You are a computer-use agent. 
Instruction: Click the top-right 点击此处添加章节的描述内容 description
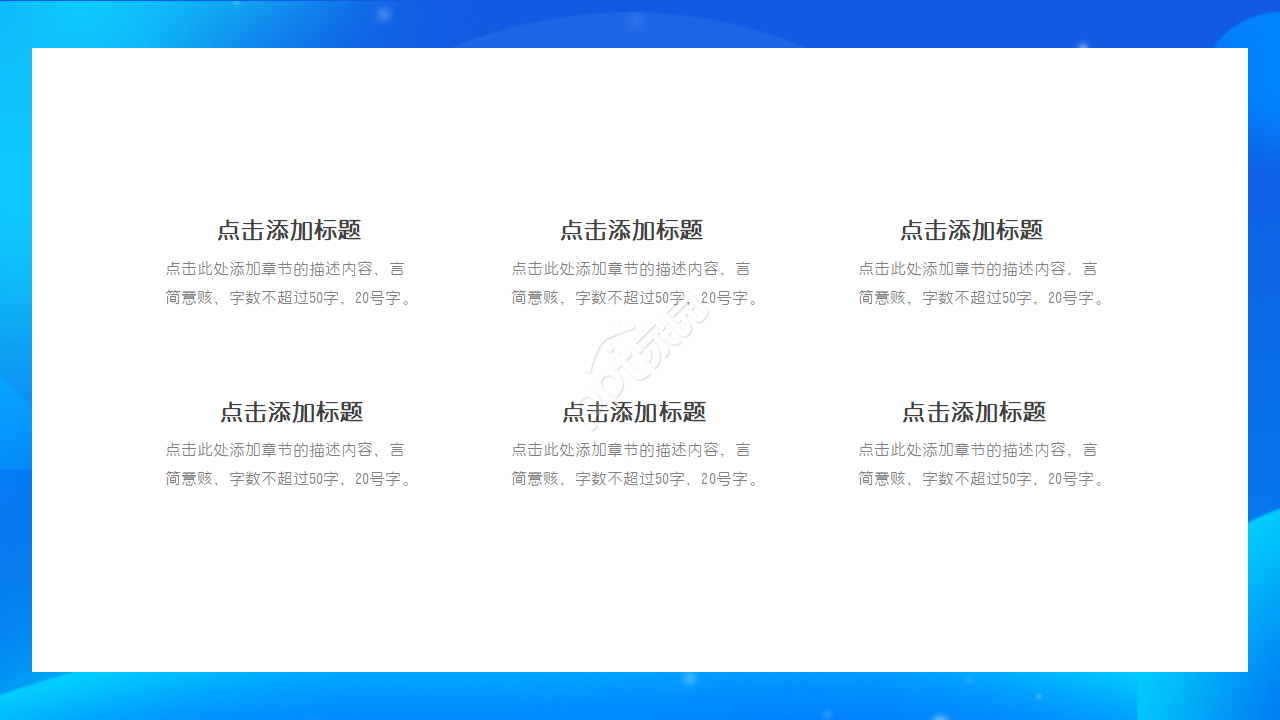pos(982,283)
